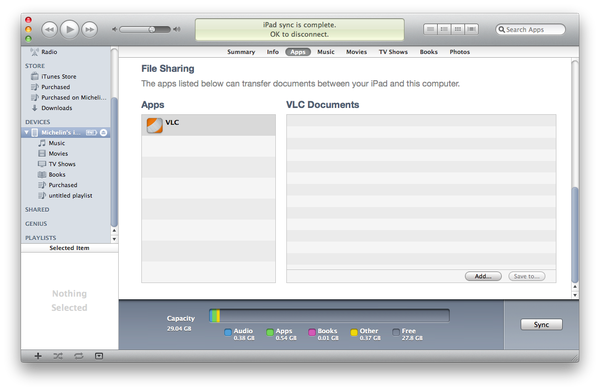Click the yellow Other legend swatch
This screenshot has height=391, width=600.
(354, 332)
